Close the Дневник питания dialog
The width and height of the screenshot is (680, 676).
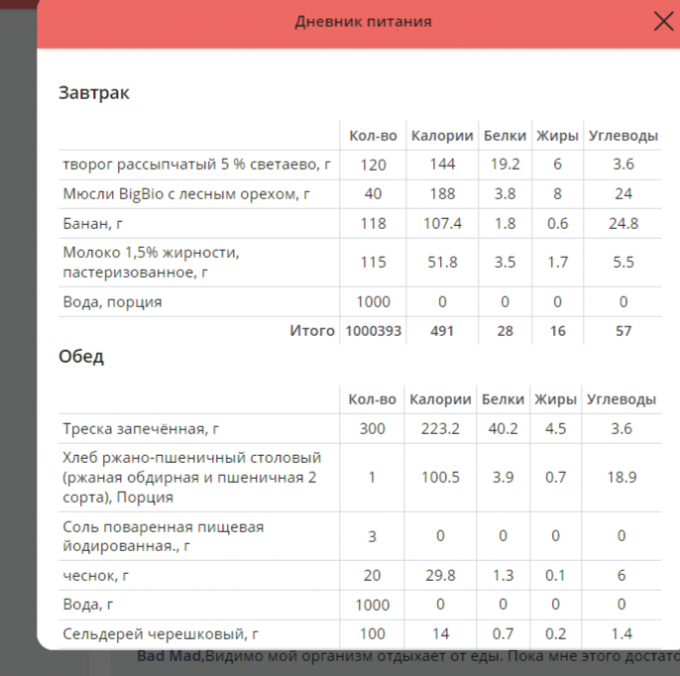[x=663, y=22]
